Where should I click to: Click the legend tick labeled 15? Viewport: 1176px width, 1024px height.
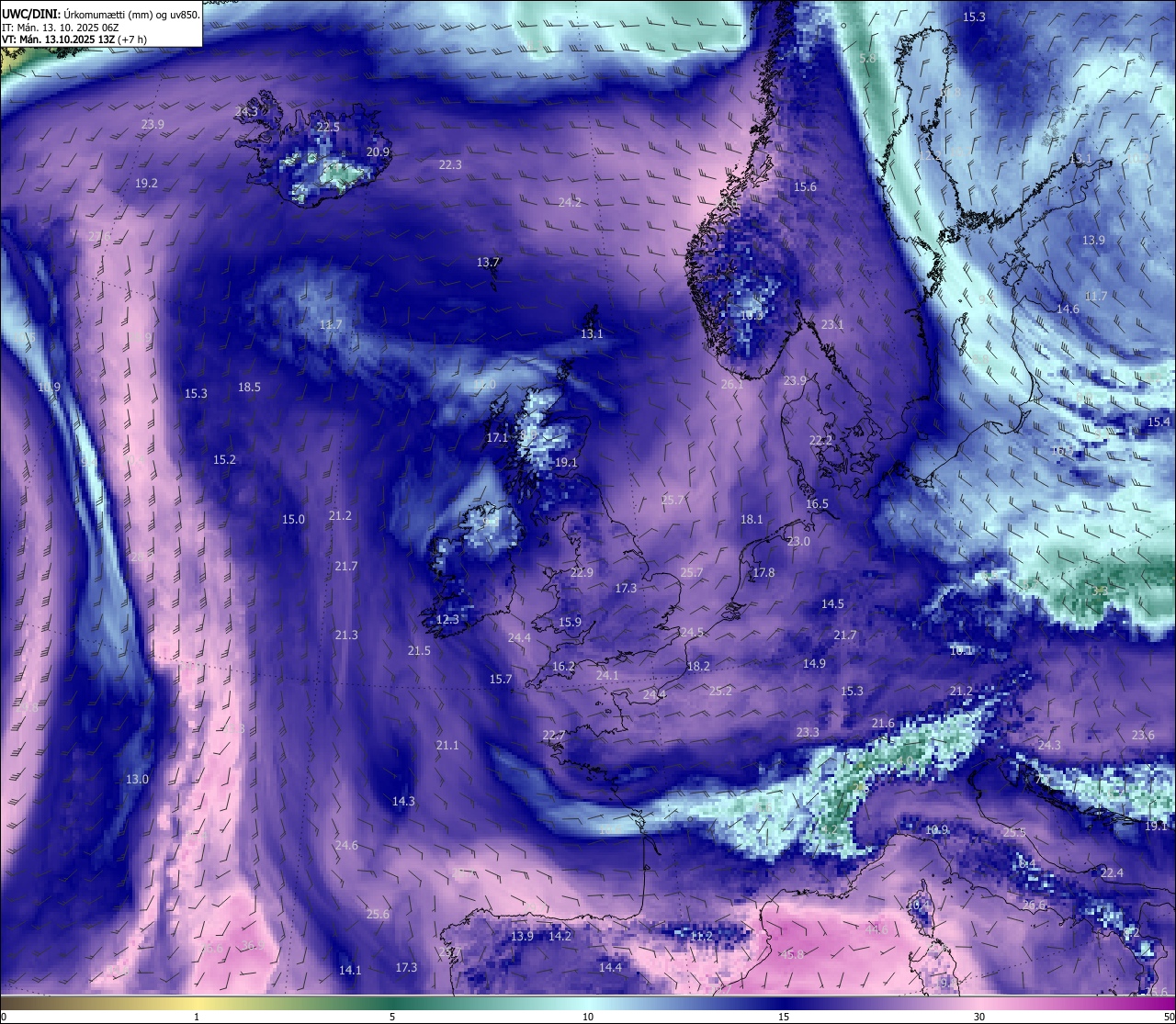[784, 1017]
